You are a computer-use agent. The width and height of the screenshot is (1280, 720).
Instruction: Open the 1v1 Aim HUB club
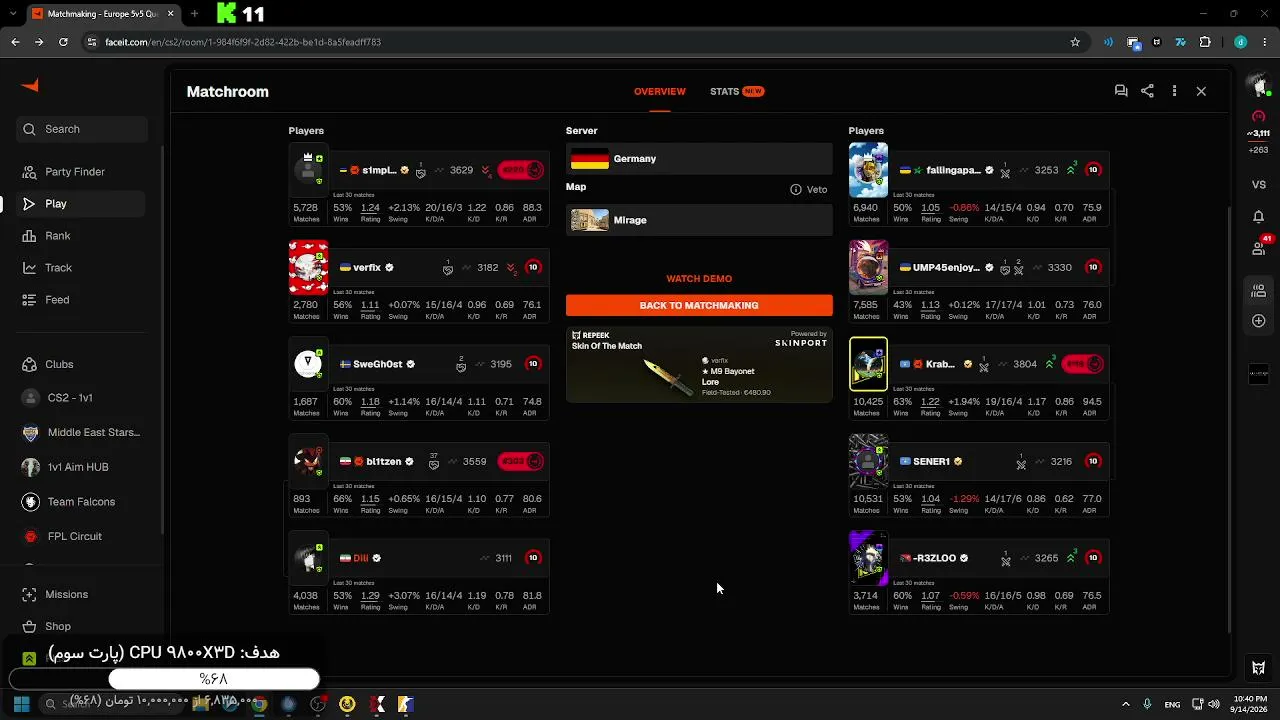(x=81, y=467)
